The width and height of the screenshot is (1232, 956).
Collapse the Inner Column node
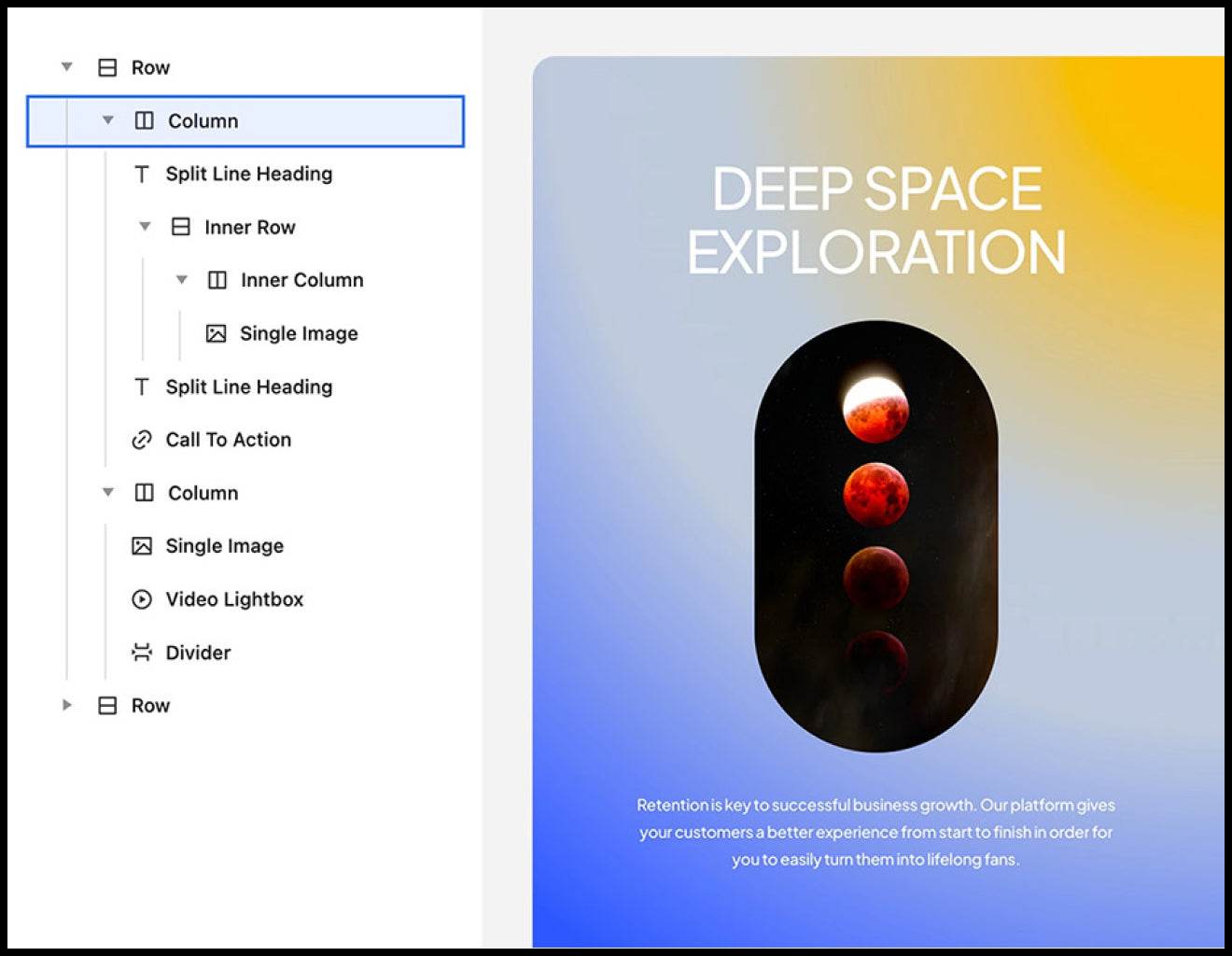pyautogui.click(x=182, y=280)
